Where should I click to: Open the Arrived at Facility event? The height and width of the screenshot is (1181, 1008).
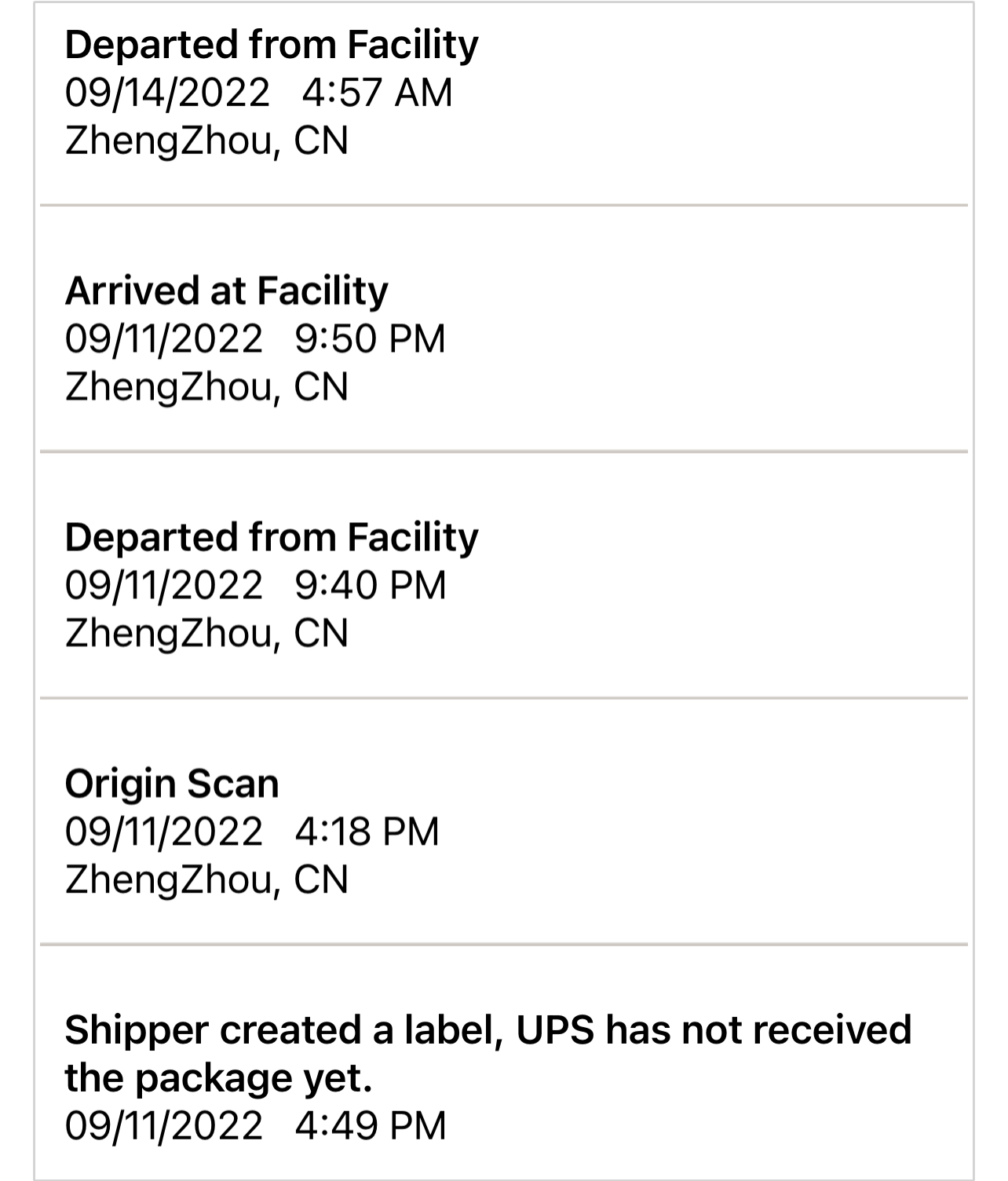[226, 291]
